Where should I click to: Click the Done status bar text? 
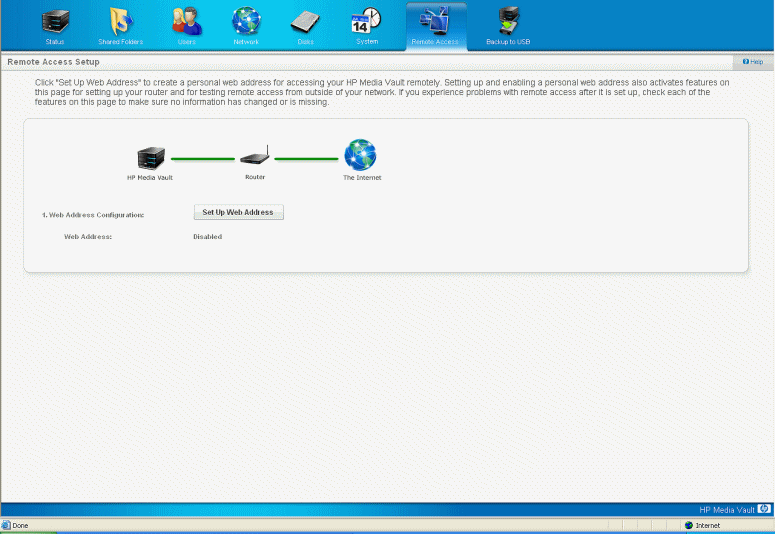[x=19, y=526]
